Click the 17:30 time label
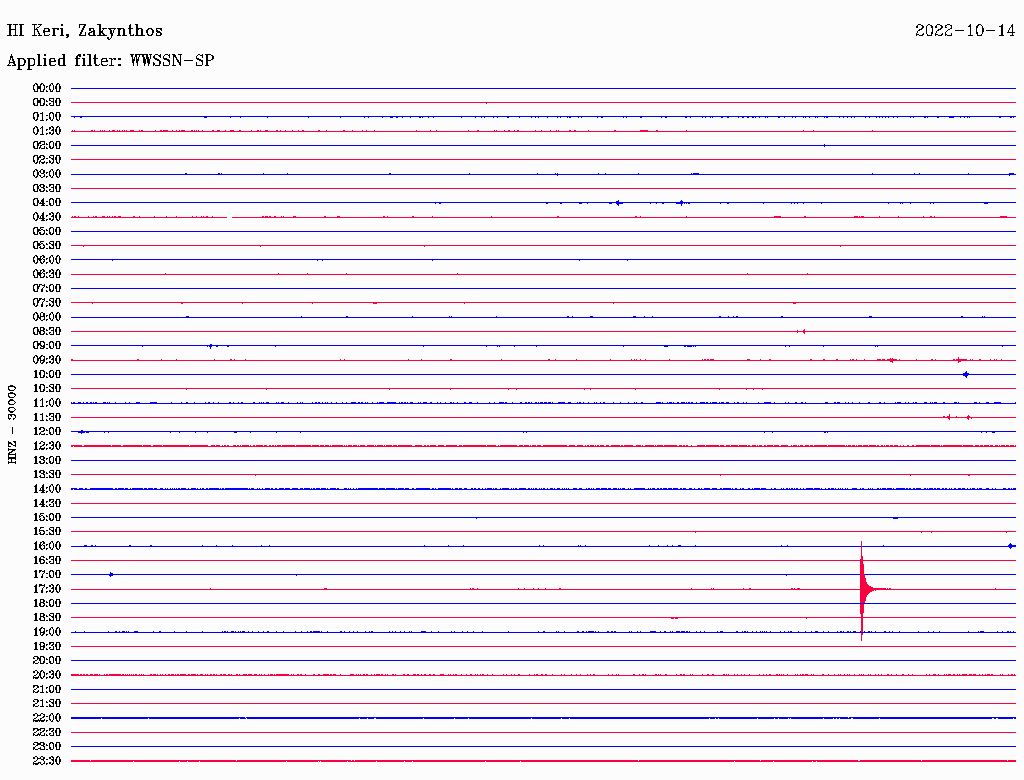The width and height of the screenshot is (1024, 780). pos(46,589)
